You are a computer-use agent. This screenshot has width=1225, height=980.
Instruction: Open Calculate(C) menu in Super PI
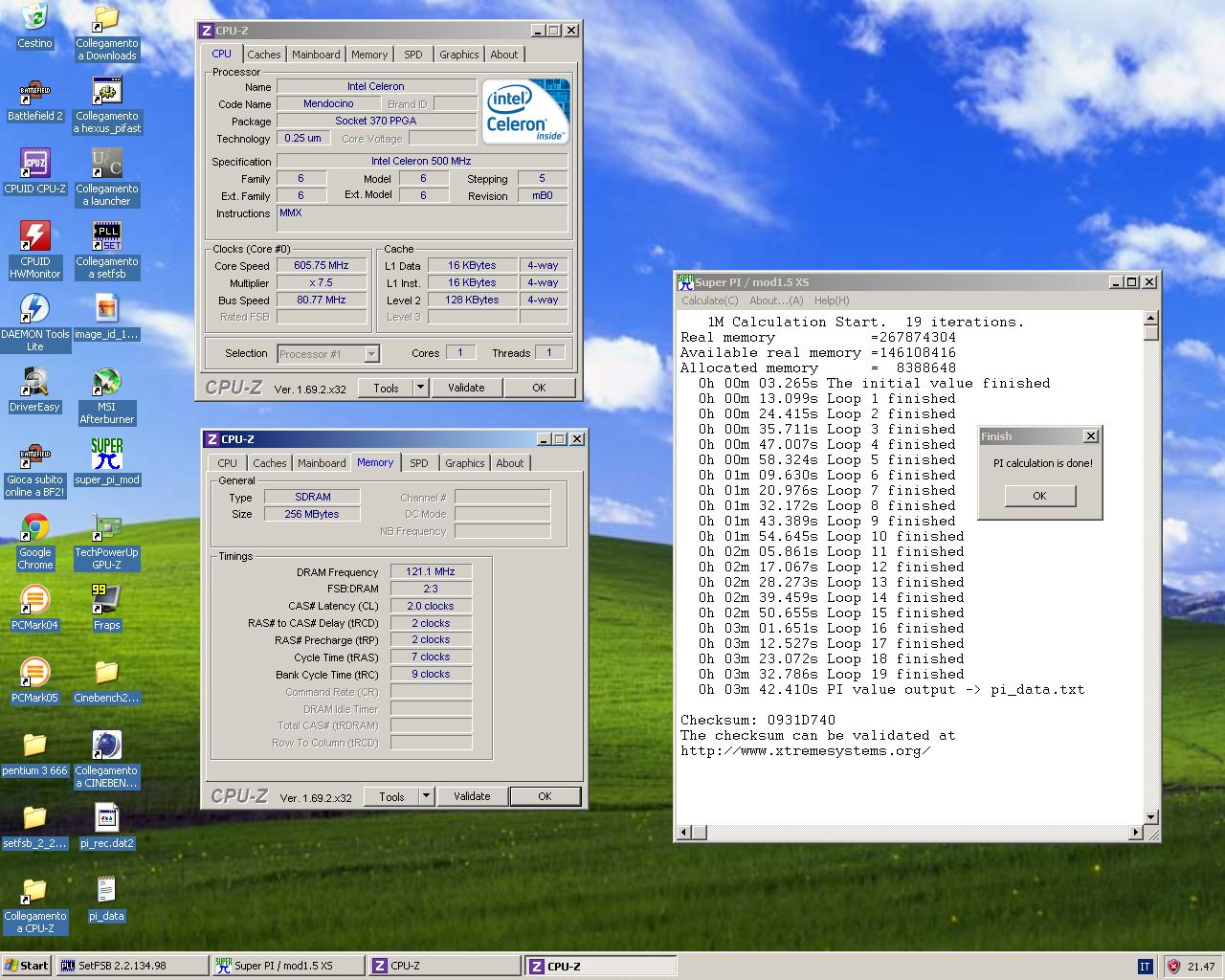(x=710, y=301)
